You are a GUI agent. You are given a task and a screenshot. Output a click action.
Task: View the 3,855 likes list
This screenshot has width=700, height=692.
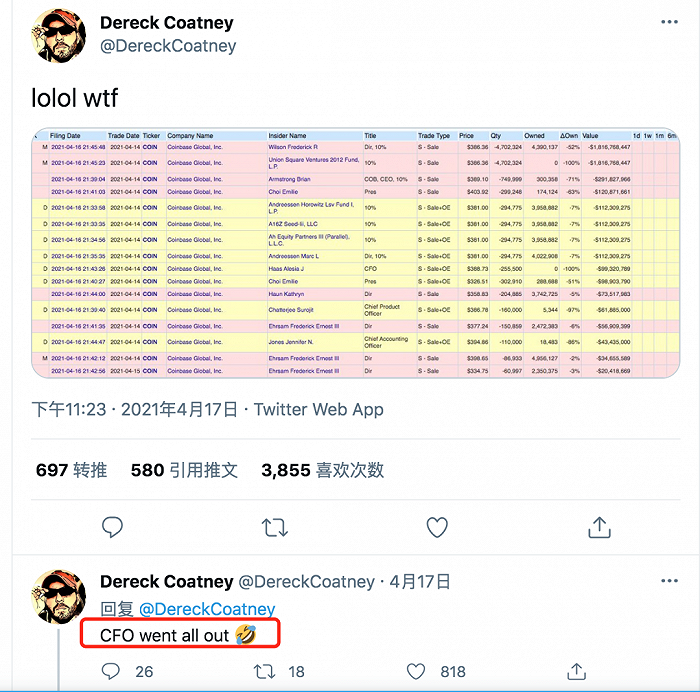[x=322, y=470]
